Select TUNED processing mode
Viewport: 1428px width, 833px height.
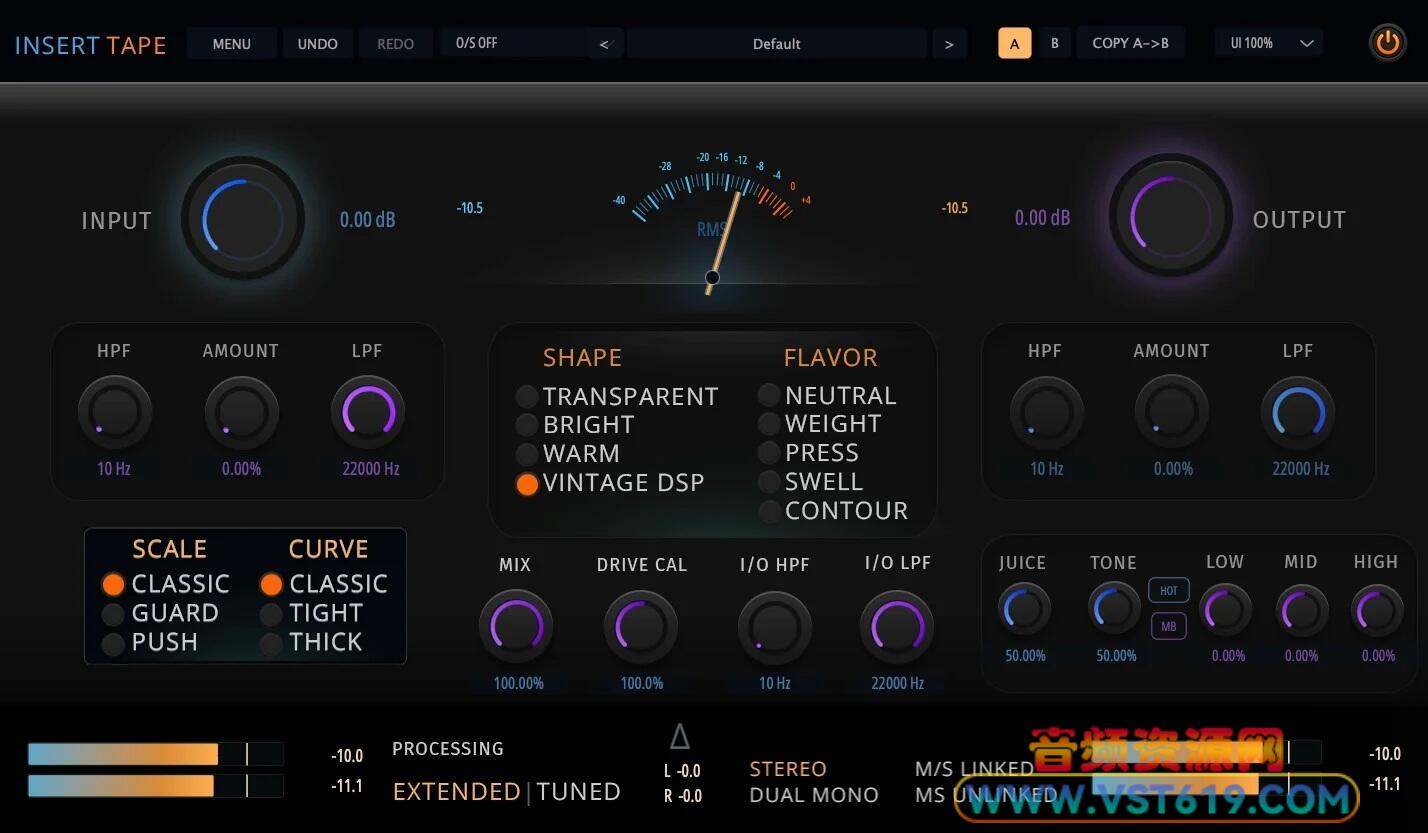coord(578,792)
